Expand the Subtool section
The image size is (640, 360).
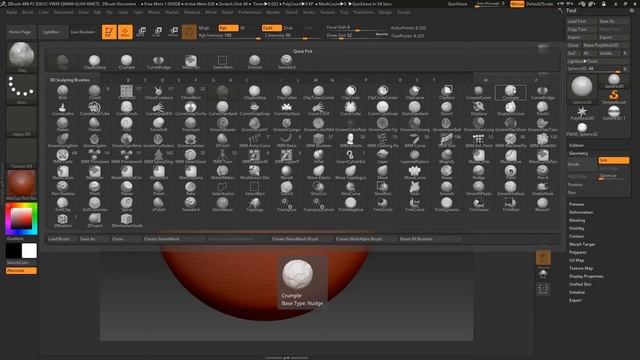click(x=576, y=145)
